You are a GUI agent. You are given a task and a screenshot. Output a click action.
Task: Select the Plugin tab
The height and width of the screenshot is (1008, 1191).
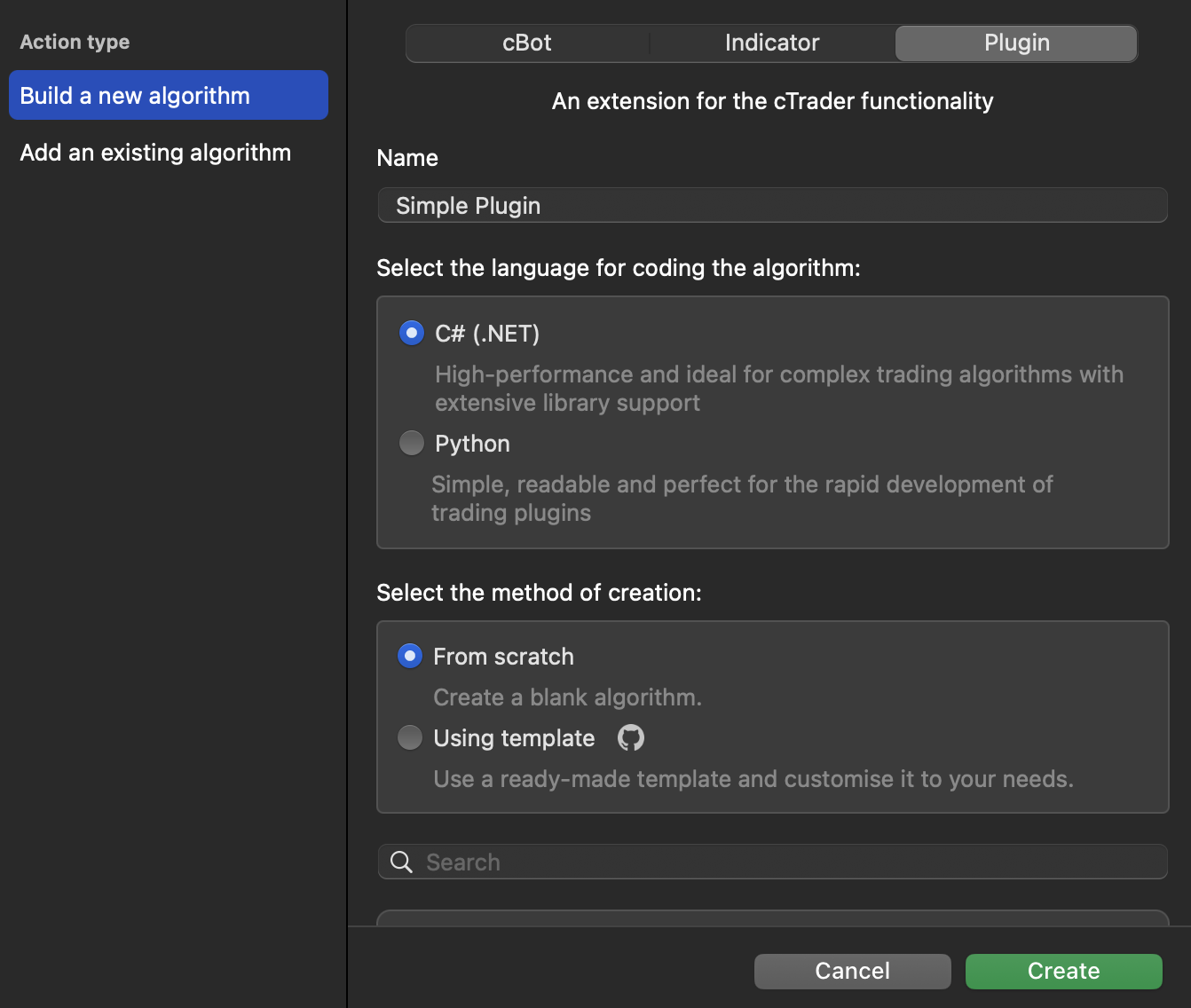tap(1016, 43)
